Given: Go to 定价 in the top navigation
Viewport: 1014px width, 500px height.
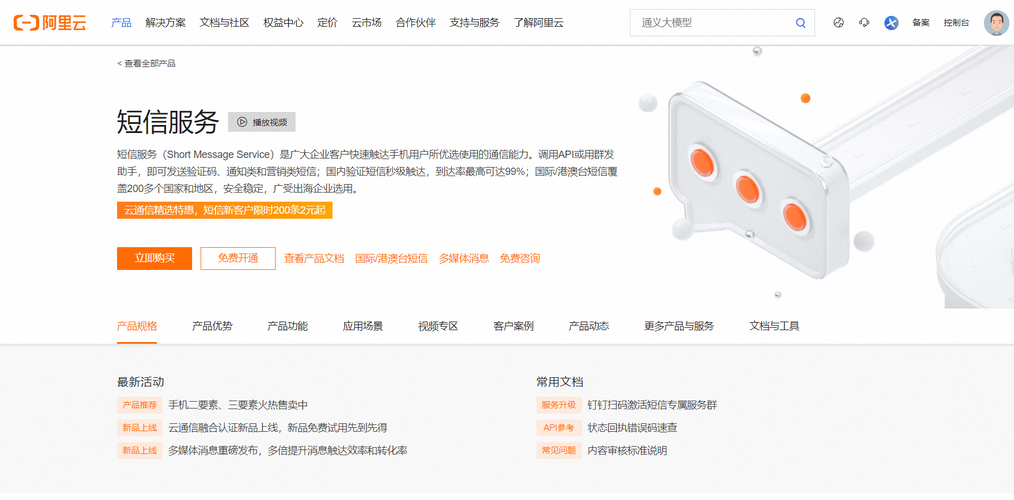Looking at the screenshot, I should [x=327, y=23].
